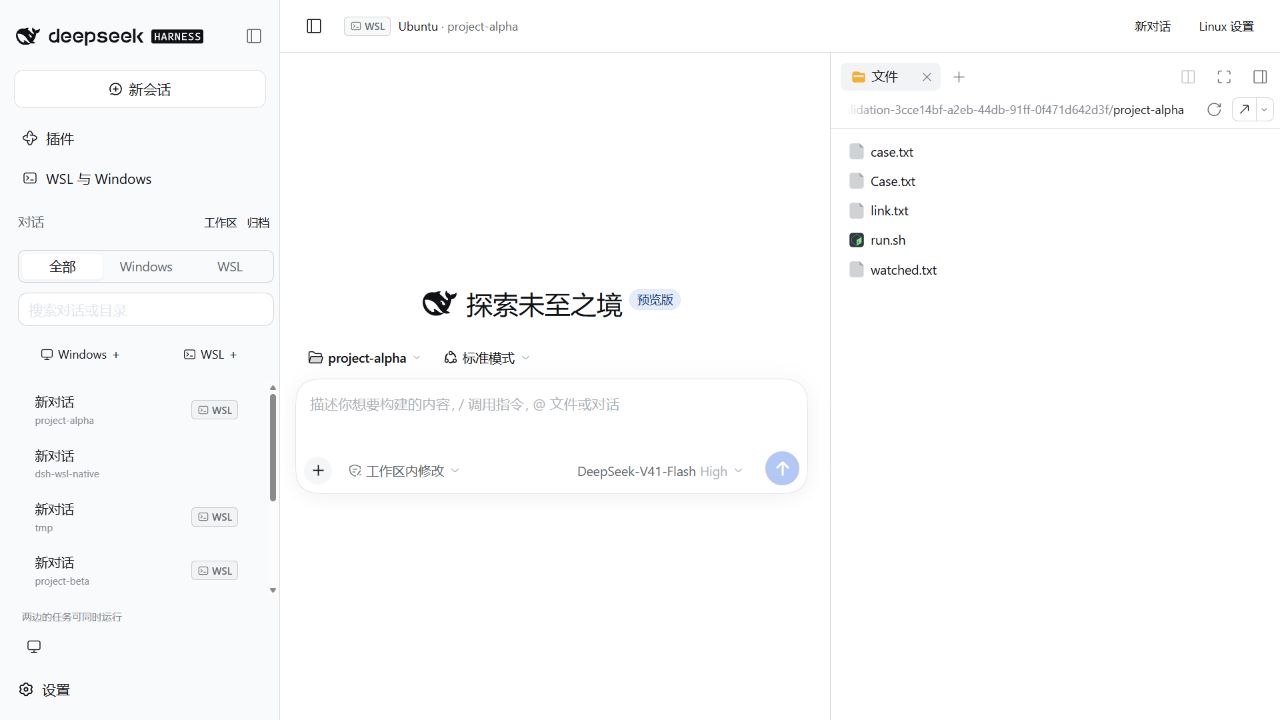Click the WSL badge in header
Screen dimensions: 1280x720
coord(367,26)
